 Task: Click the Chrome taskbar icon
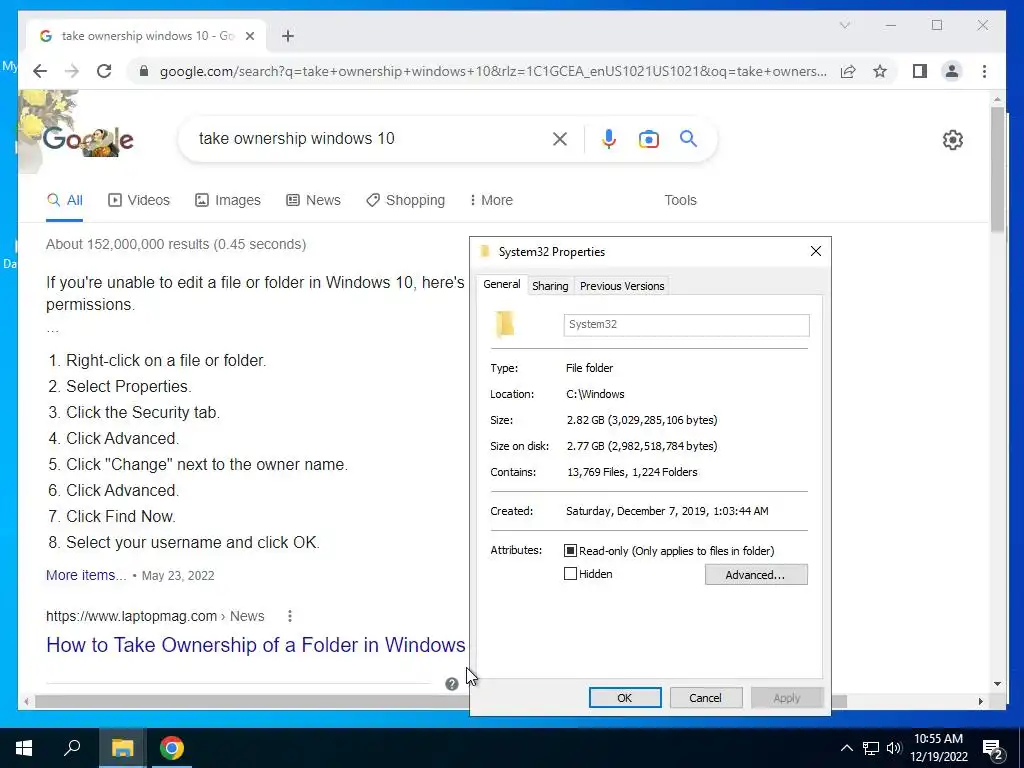point(172,748)
